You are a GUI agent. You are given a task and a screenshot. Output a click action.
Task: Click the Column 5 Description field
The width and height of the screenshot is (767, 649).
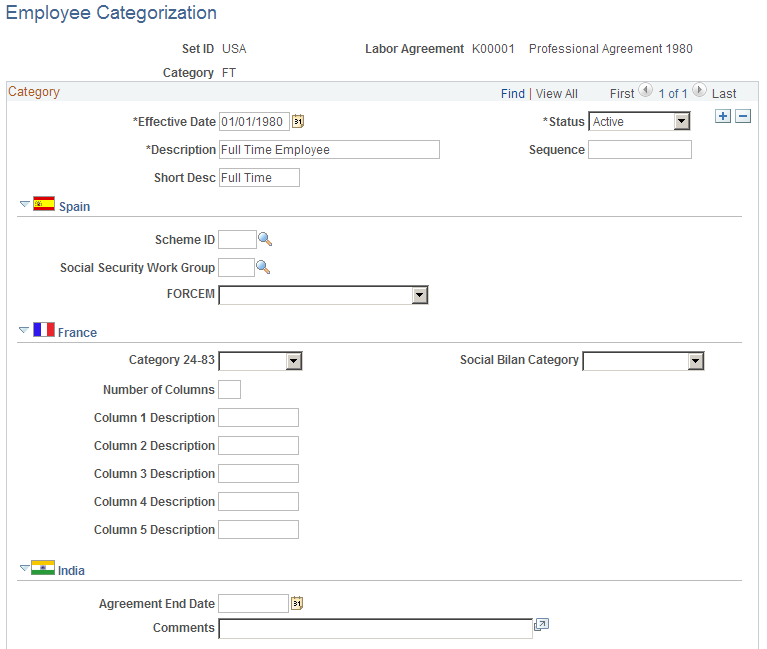pyautogui.click(x=258, y=529)
